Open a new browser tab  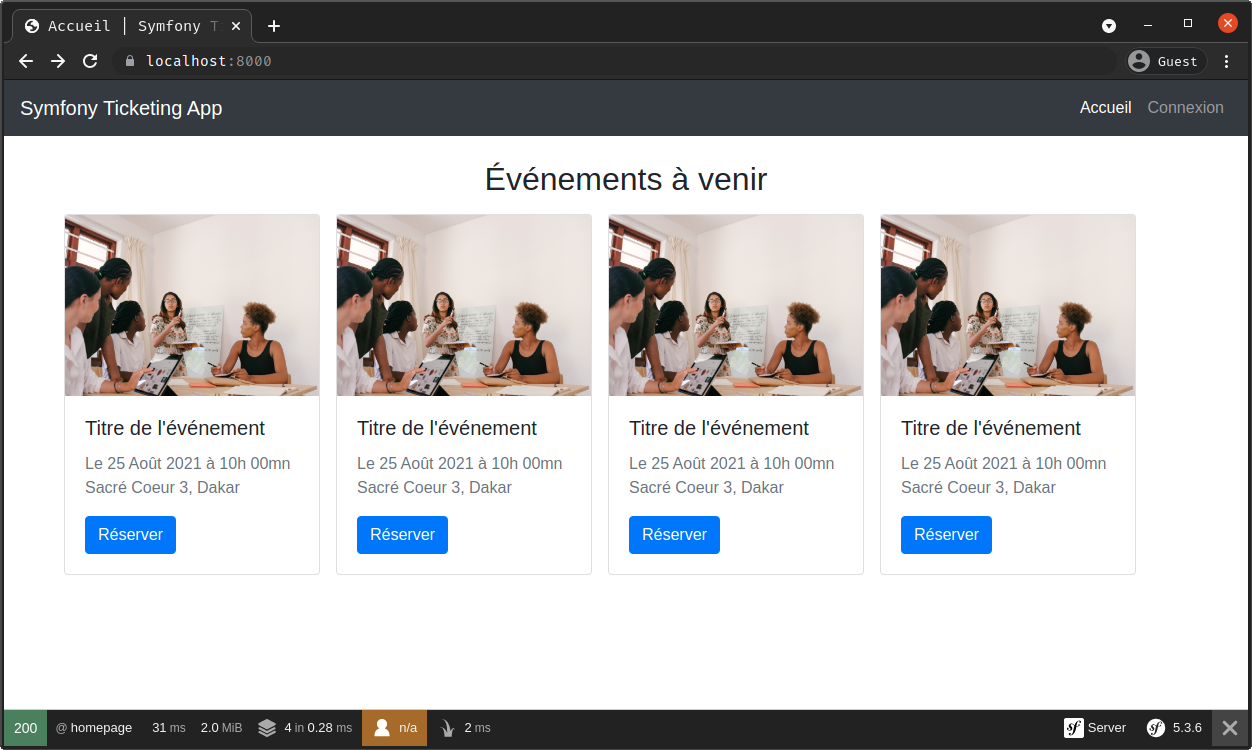tap(274, 26)
